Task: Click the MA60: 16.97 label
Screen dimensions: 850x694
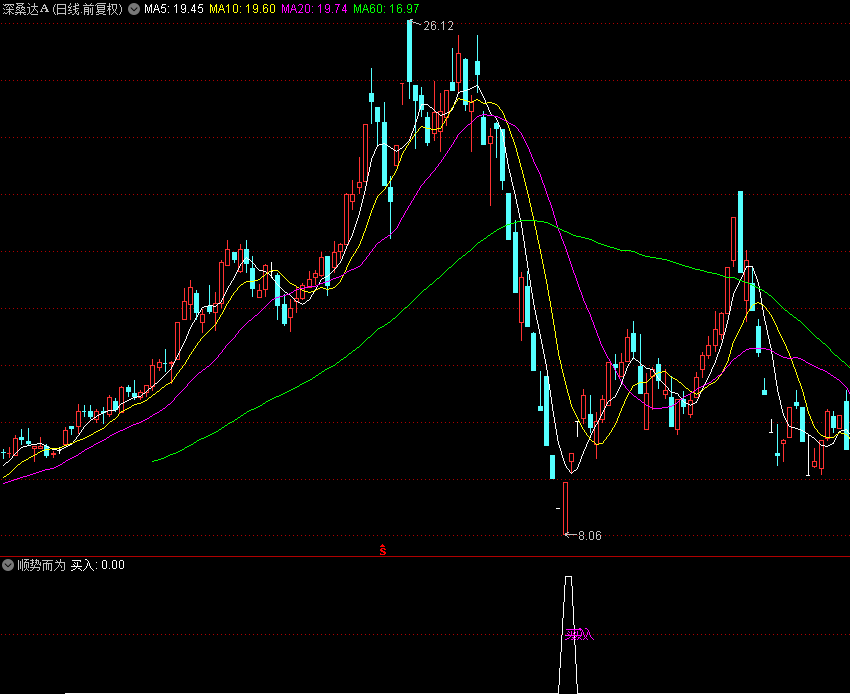Action: click(386, 9)
